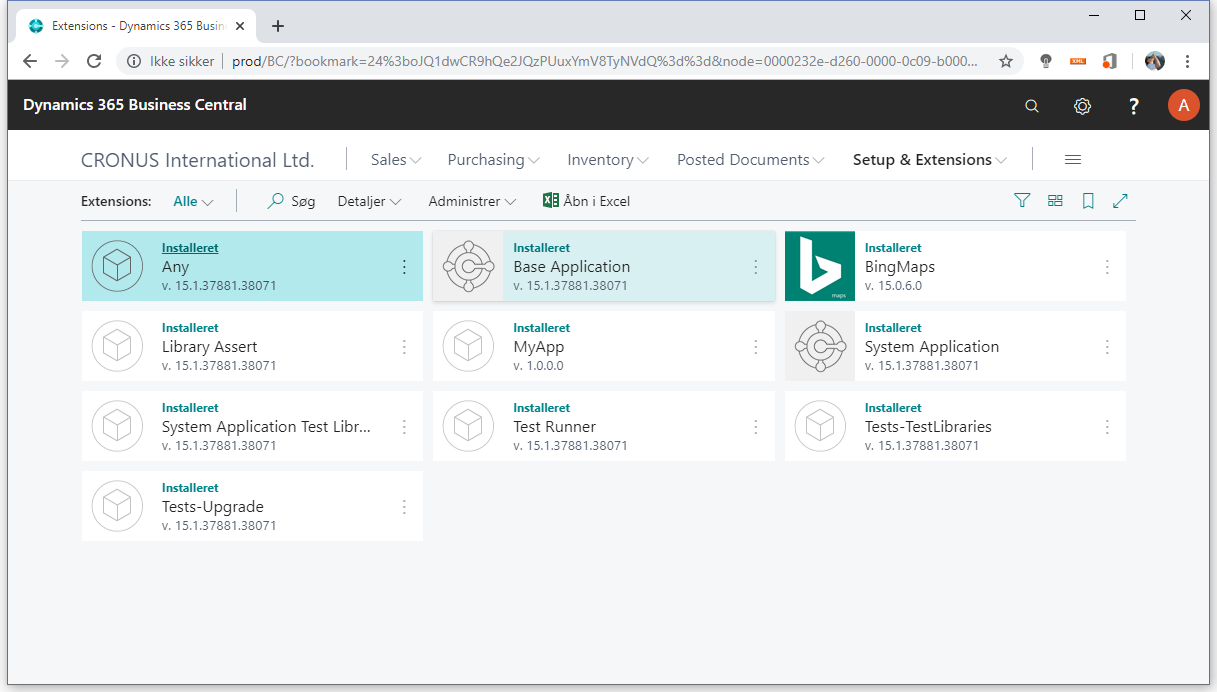Click Åbn i Excel

coord(587,201)
